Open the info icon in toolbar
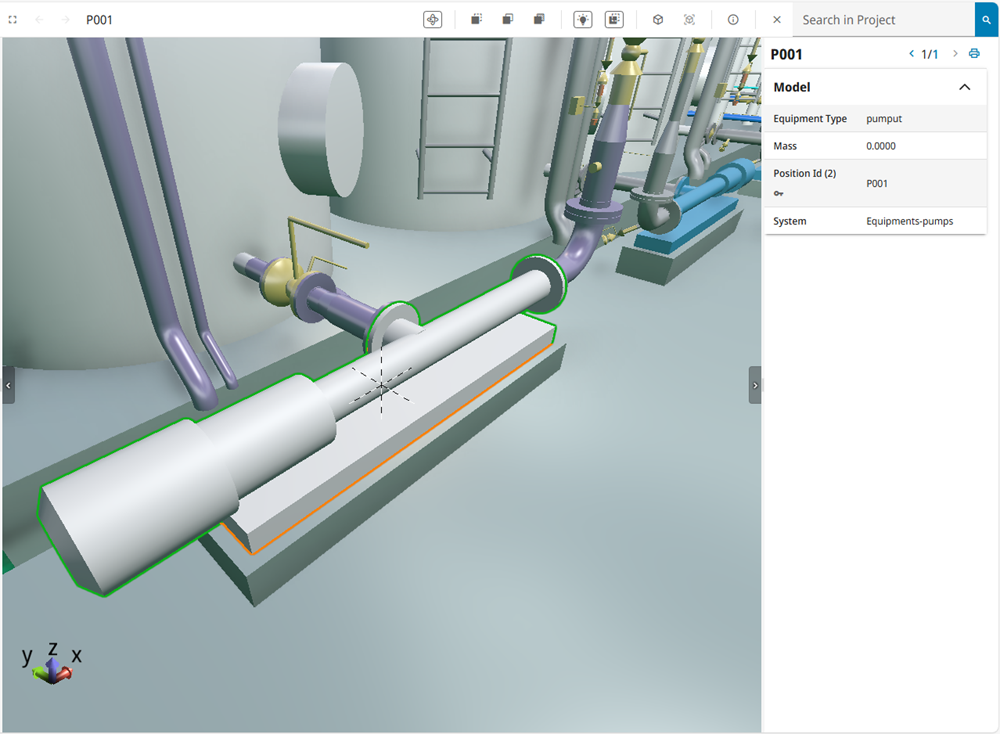 point(733,20)
